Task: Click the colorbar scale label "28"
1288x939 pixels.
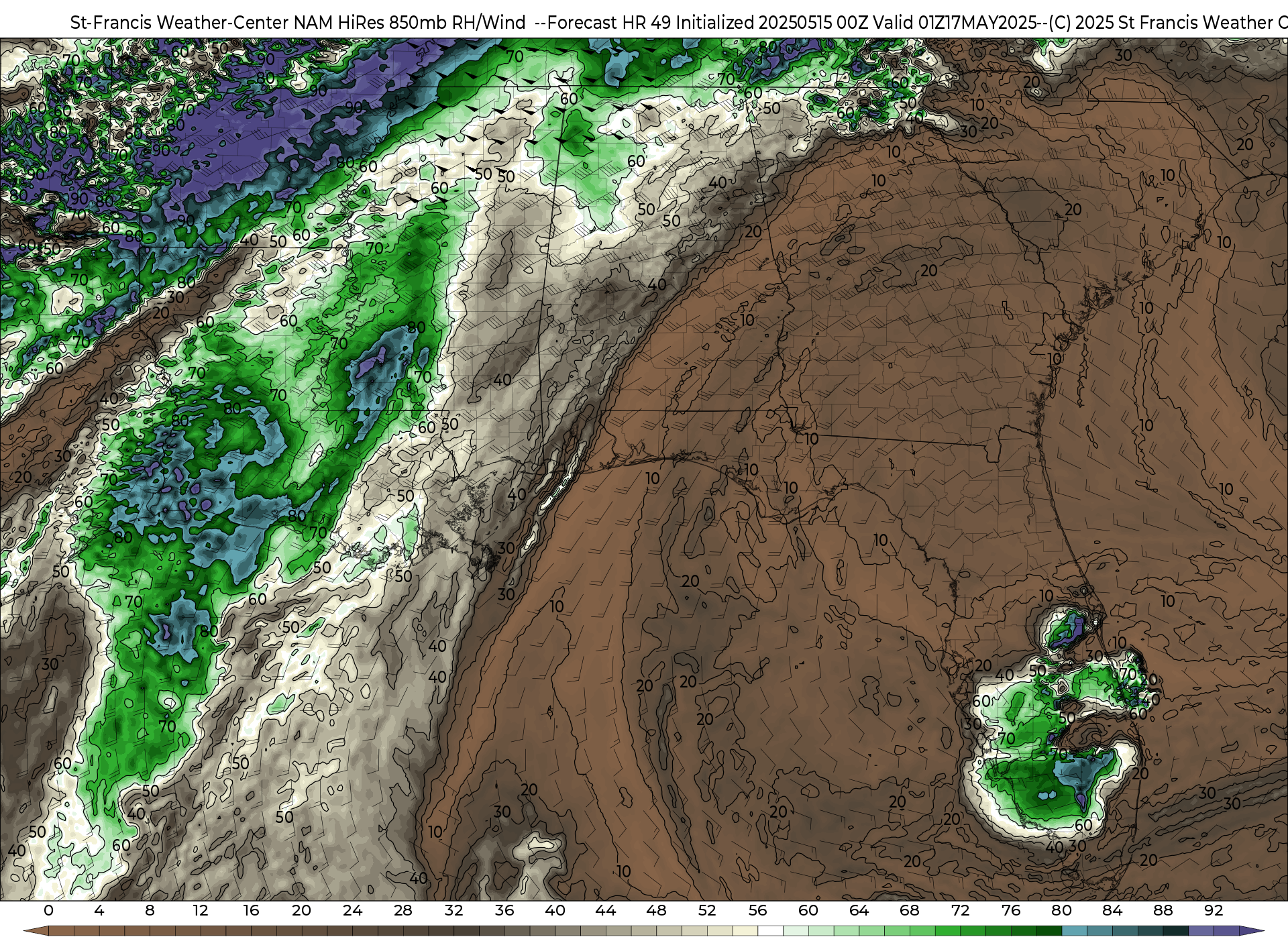Action: 403,910
